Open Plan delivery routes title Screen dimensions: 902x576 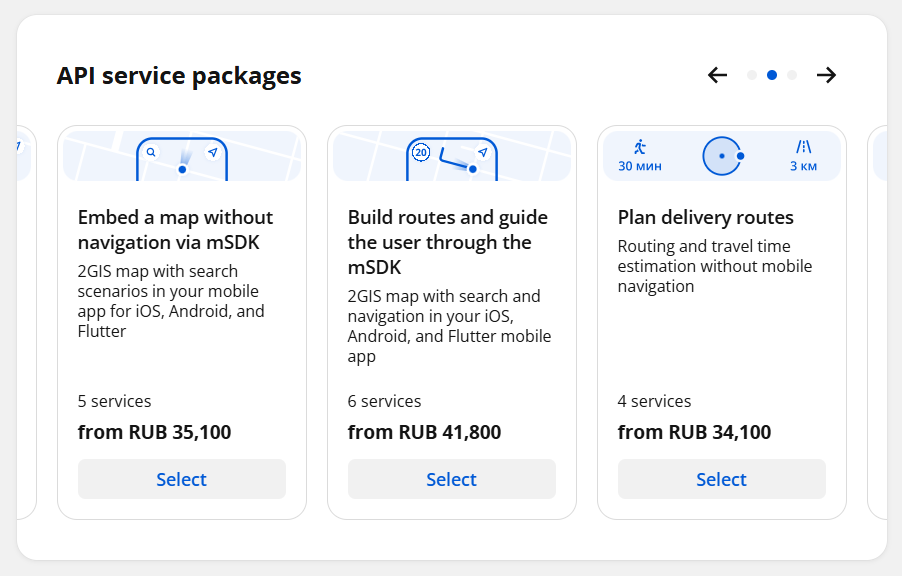(706, 218)
